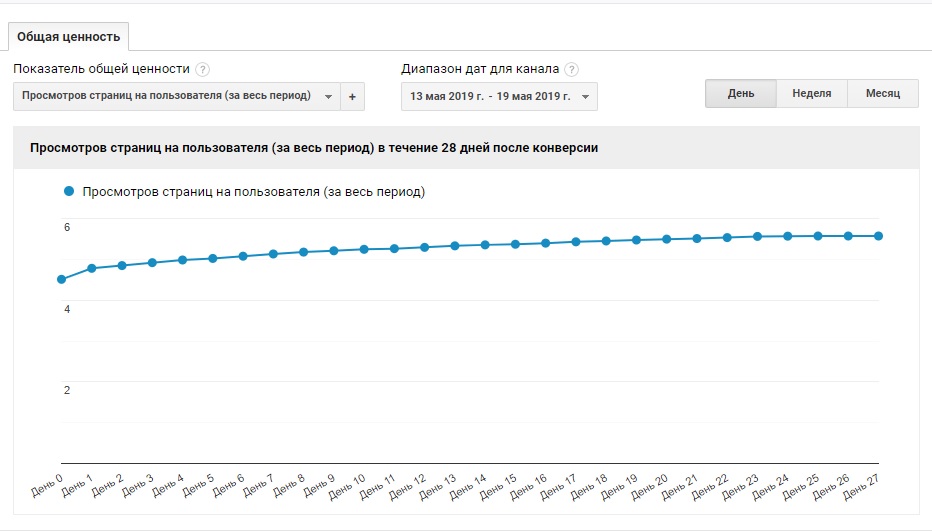Click the День 1 data point
Screen dimensions: 932x531
click(92, 269)
